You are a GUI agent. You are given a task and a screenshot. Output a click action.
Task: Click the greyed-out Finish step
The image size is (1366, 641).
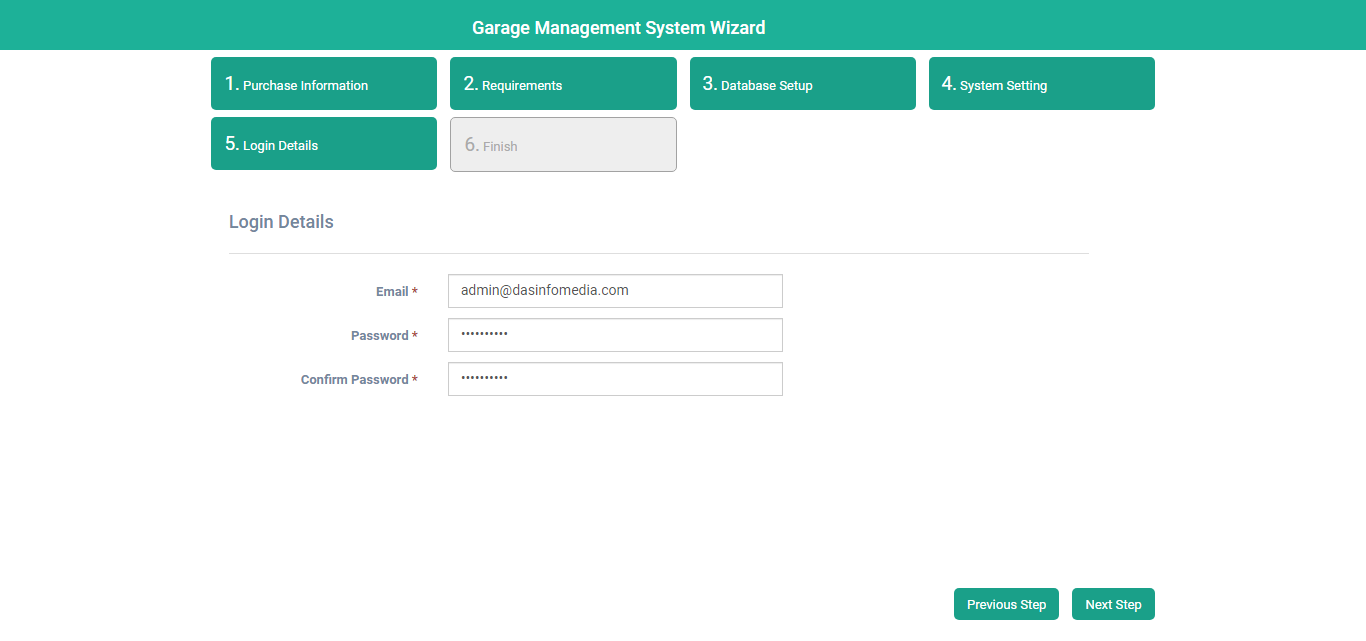[x=563, y=145]
